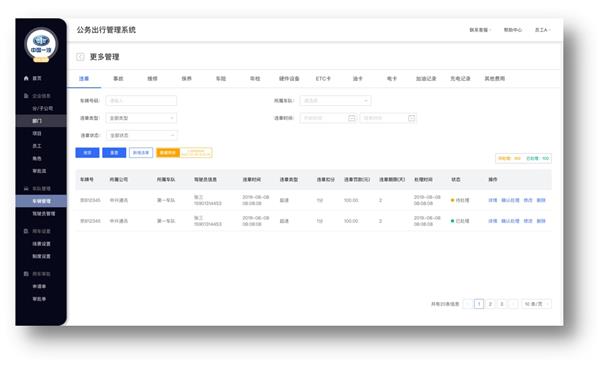600x367 pixels.
Task: Click the home icon next to 首页
Action: (x=26, y=78)
